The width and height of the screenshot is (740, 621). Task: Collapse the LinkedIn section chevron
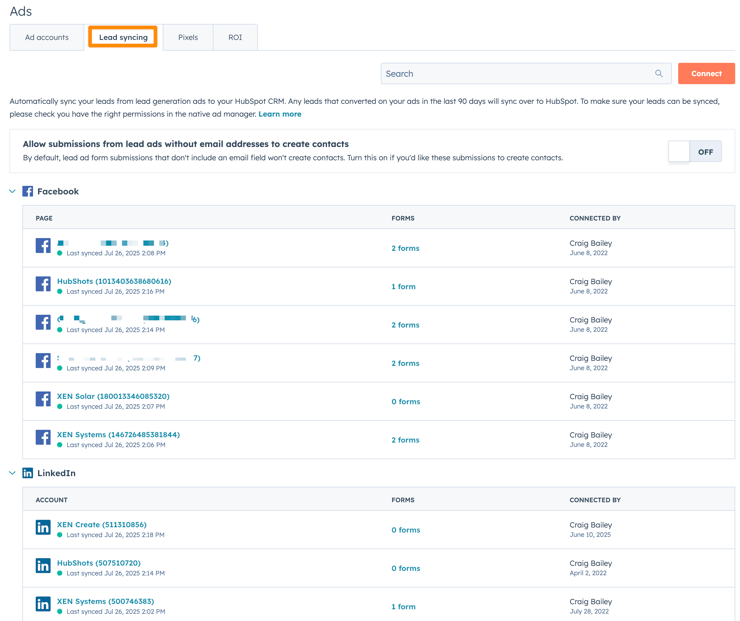[13, 473]
